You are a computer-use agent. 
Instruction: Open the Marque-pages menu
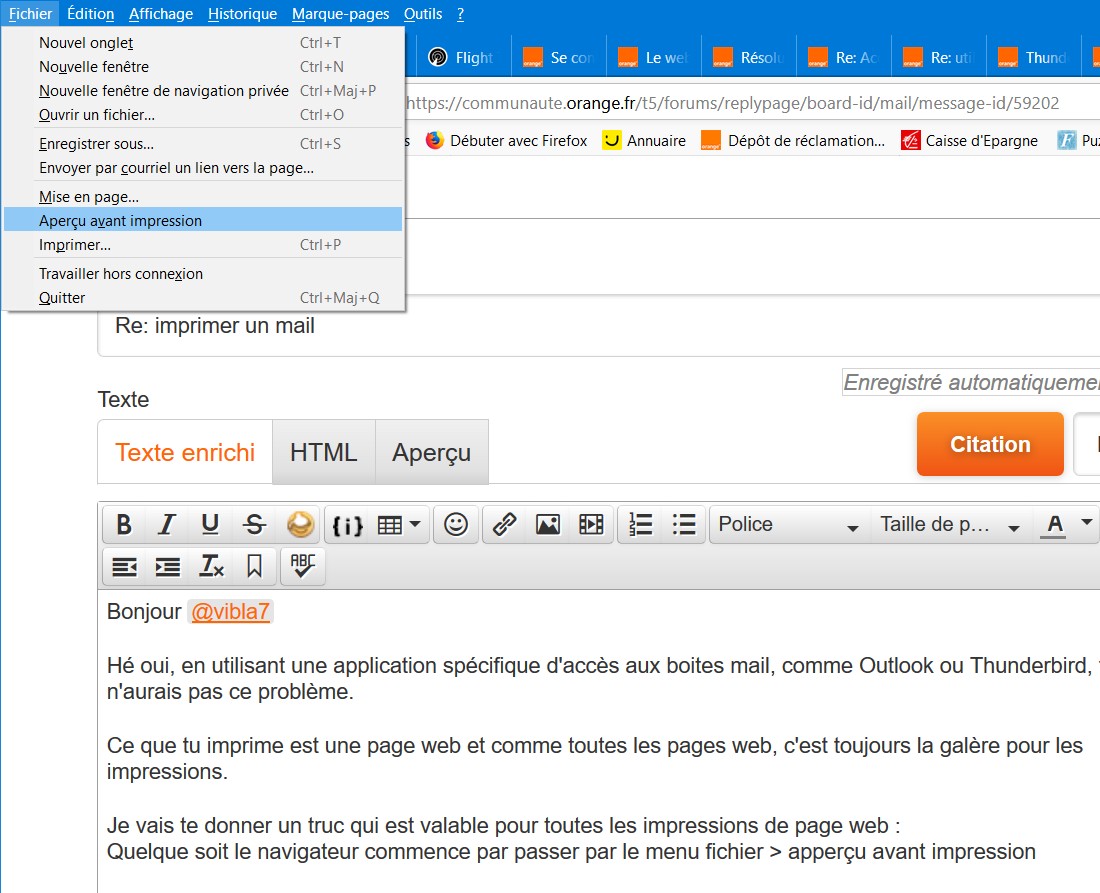tap(340, 13)
